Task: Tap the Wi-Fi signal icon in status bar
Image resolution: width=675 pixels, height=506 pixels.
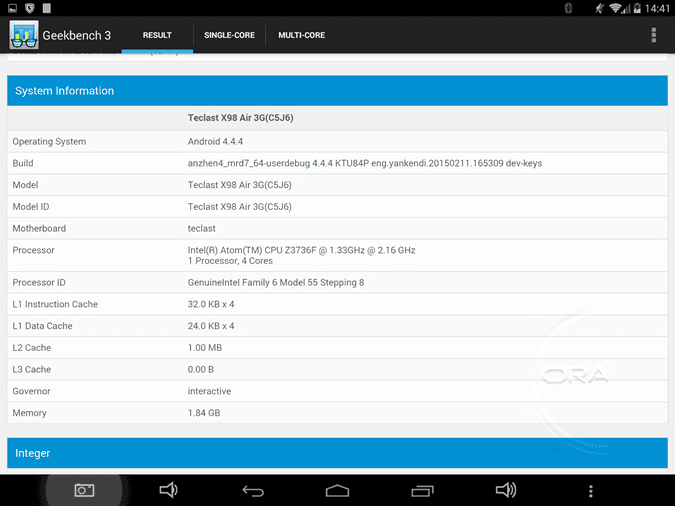Action: point(616,8)
